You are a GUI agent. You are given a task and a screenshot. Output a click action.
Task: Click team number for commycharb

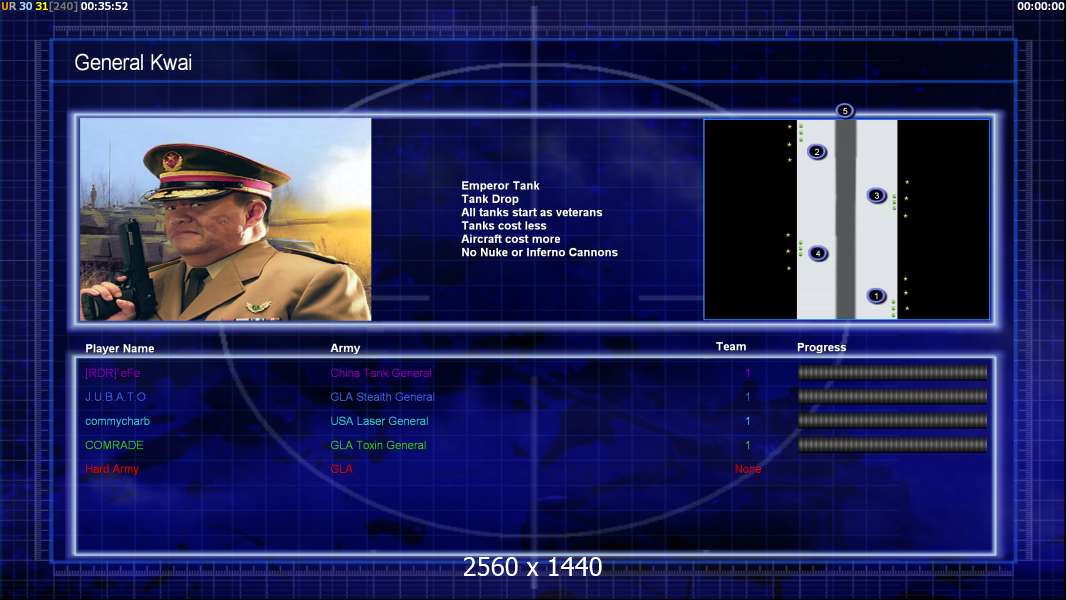click(747, 421)
